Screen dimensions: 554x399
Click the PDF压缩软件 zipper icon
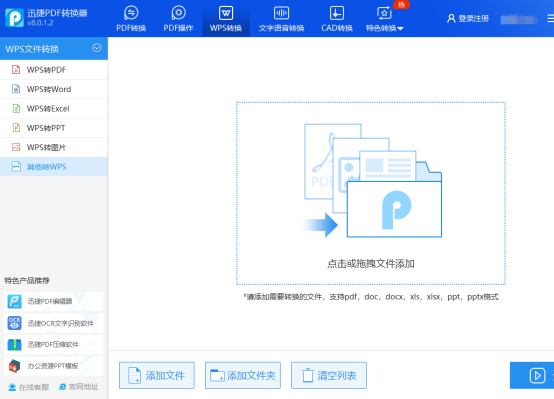point(14,345)
